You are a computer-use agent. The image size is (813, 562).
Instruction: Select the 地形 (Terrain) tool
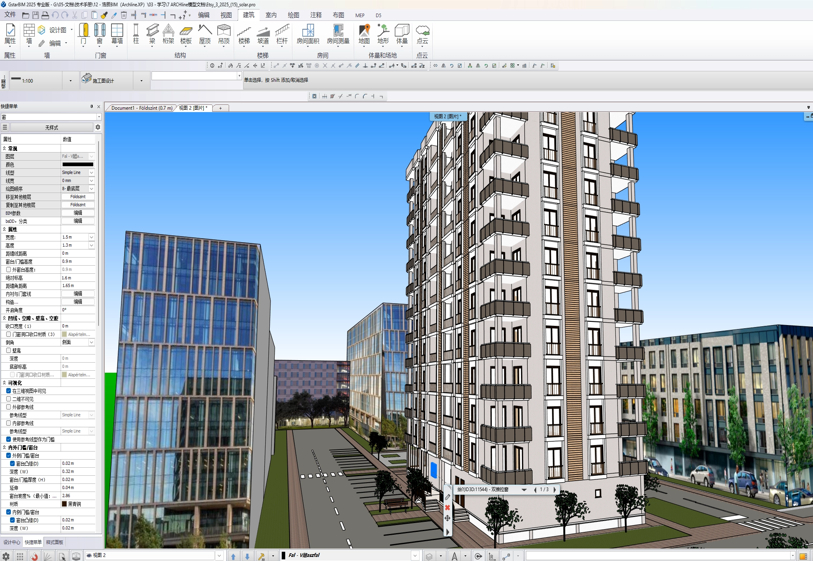383,34
